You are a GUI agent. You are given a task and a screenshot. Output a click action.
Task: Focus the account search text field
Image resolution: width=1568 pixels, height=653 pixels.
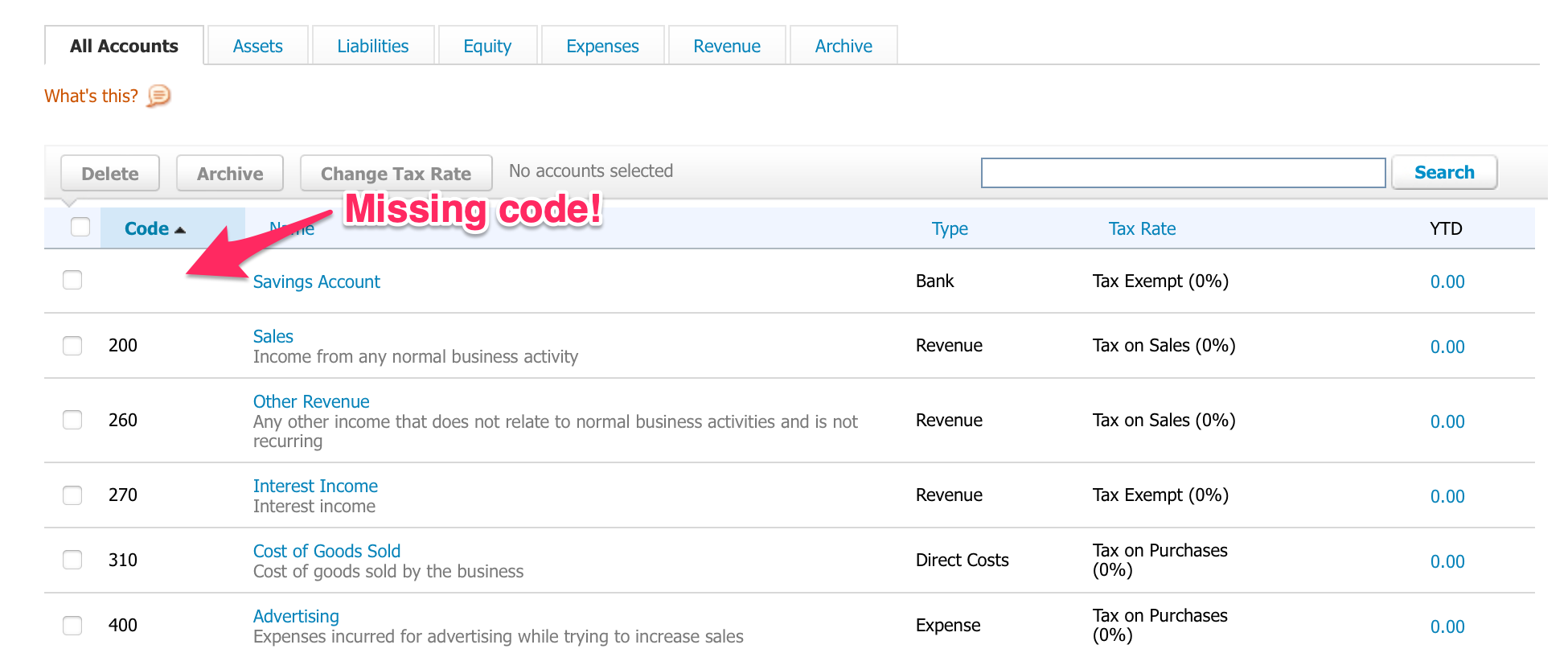click(1182, 173)
